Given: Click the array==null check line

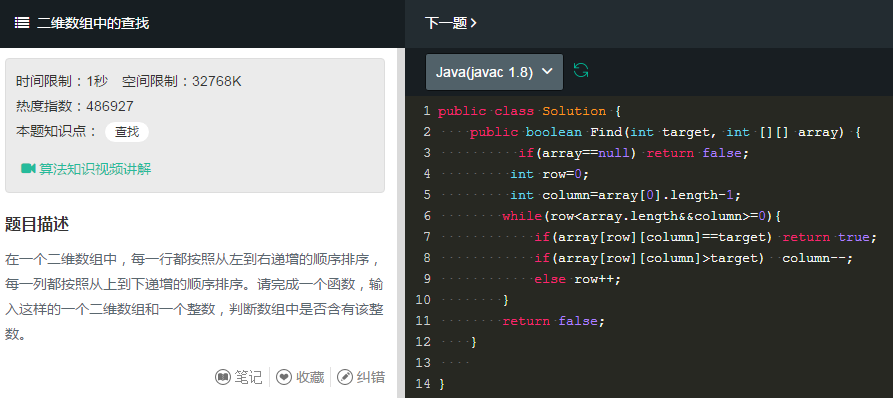Looking at the screenshot, I should tap(633, 153).
